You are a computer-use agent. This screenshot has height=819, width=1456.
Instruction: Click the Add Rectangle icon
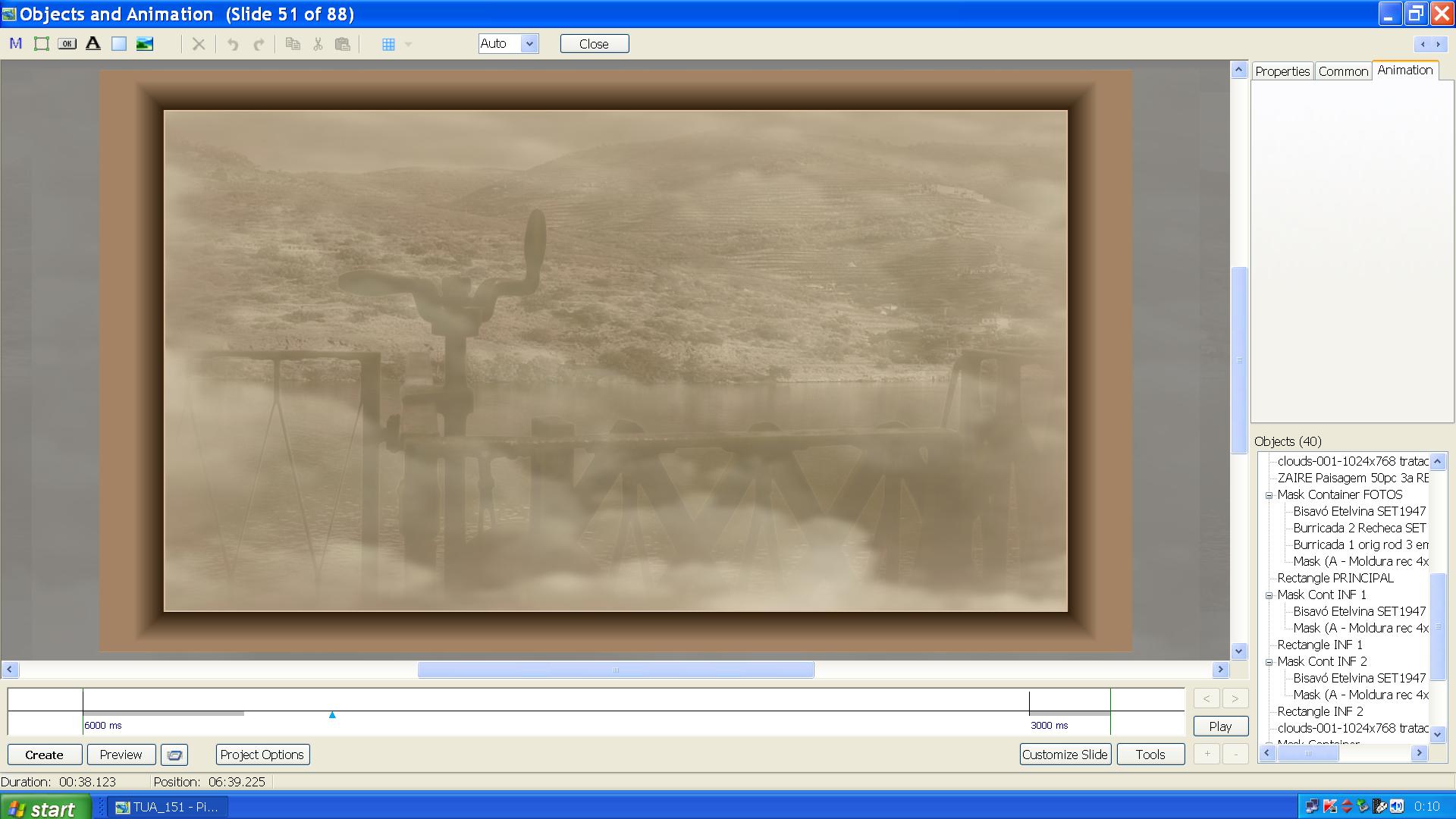pyautogui.click(x=119, y=44)
